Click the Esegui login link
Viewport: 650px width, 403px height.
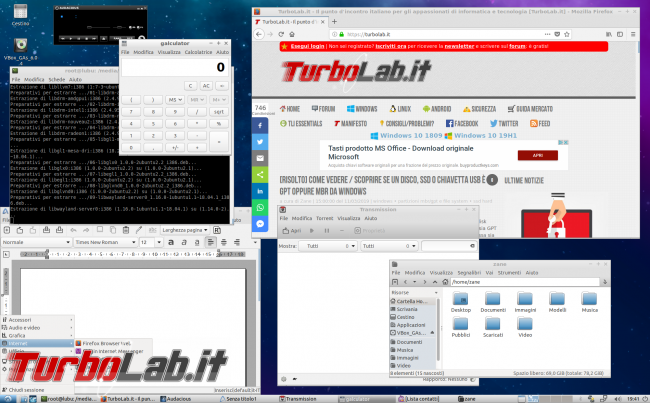pos(307,46)
